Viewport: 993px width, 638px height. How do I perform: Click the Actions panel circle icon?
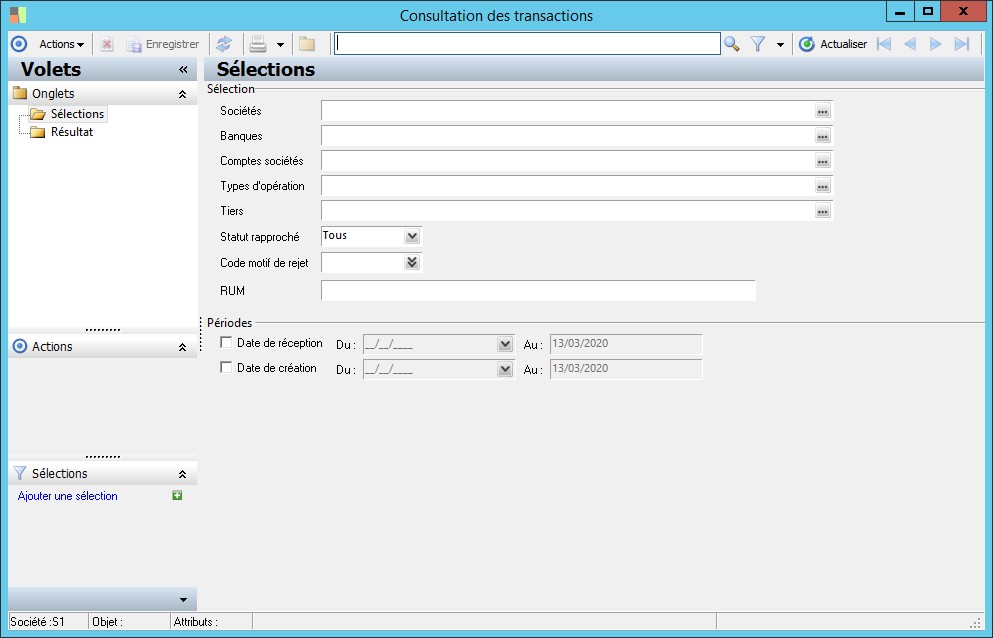point(20,346)
